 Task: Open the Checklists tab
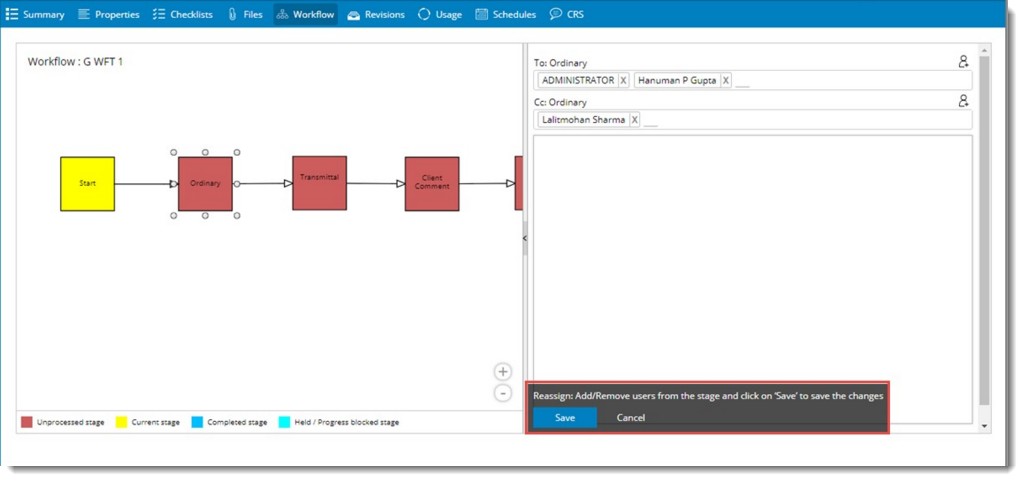[182, 15]
